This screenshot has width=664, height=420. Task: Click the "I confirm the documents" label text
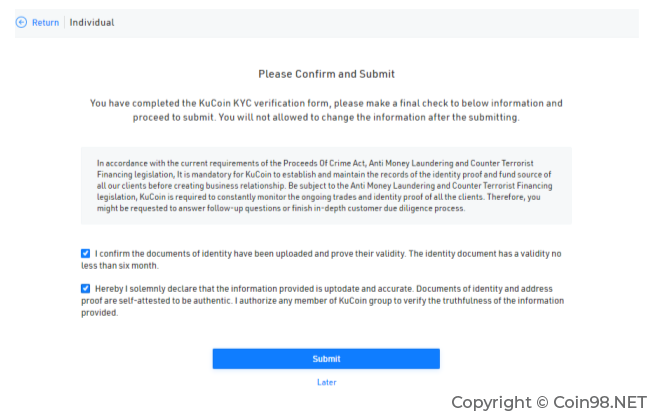321,260
